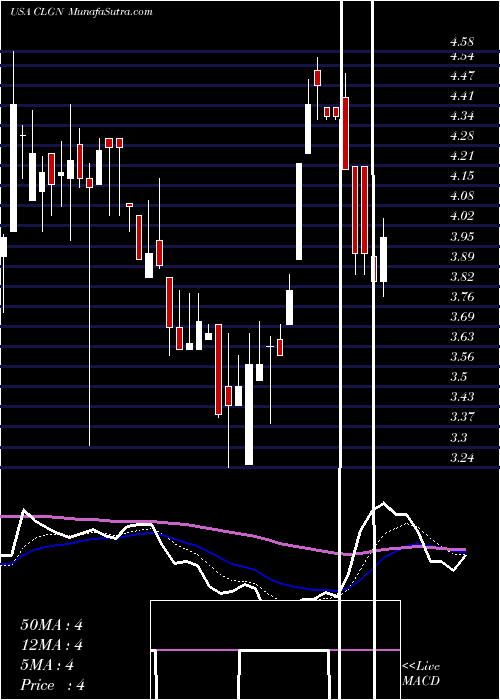Image resolution: width=500 pixels, height=700 pixels.
Task: Click the 4.02 price axis label
Action: pos(462,216)
